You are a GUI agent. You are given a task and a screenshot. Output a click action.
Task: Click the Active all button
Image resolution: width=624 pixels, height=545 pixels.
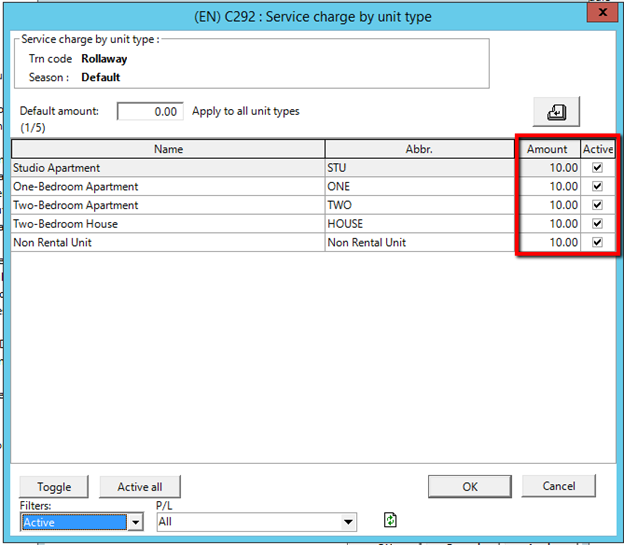click(139, 487)
